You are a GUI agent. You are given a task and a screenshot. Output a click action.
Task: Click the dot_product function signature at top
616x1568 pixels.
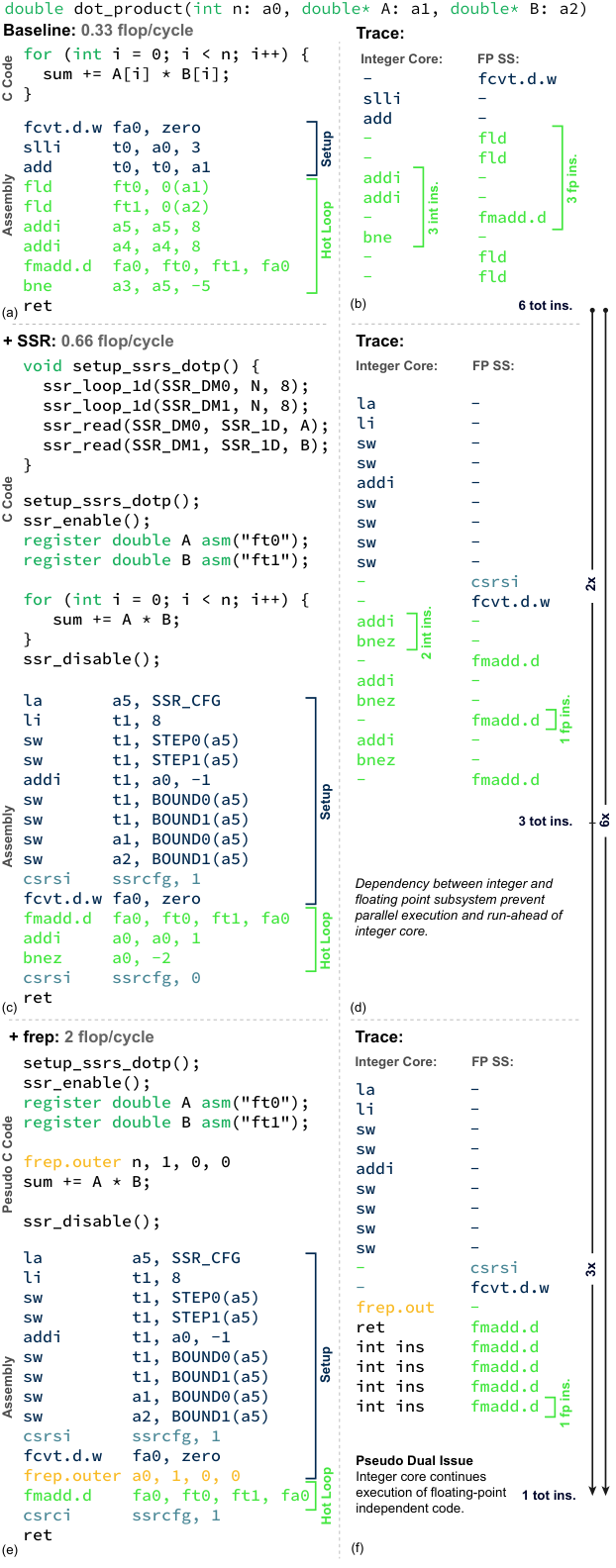[x=296, y=9]
